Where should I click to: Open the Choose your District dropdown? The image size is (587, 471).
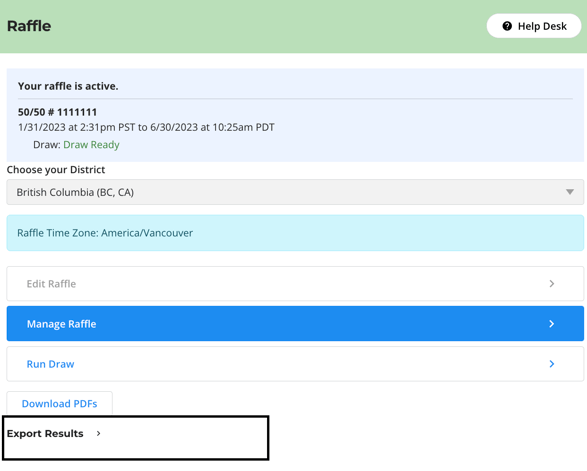point(295,192)
